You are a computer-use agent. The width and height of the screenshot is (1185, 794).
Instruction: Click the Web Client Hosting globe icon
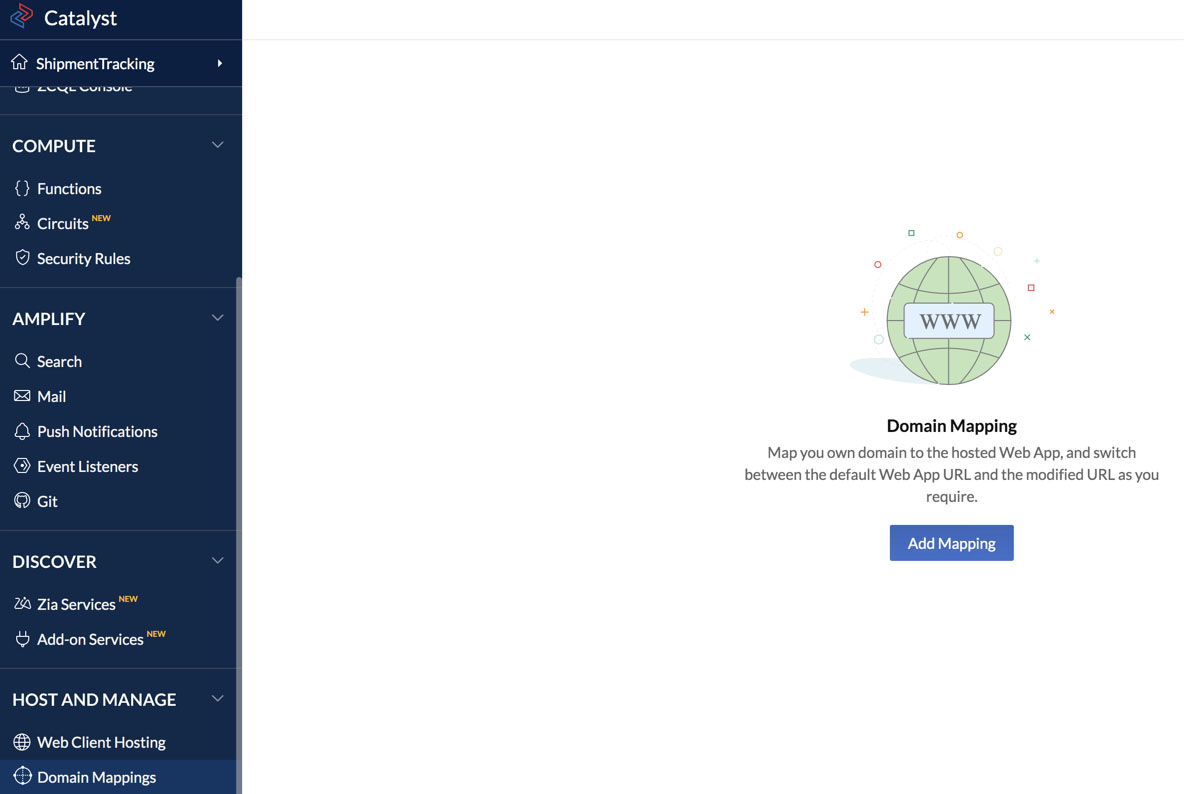click(x=22, y=742)
